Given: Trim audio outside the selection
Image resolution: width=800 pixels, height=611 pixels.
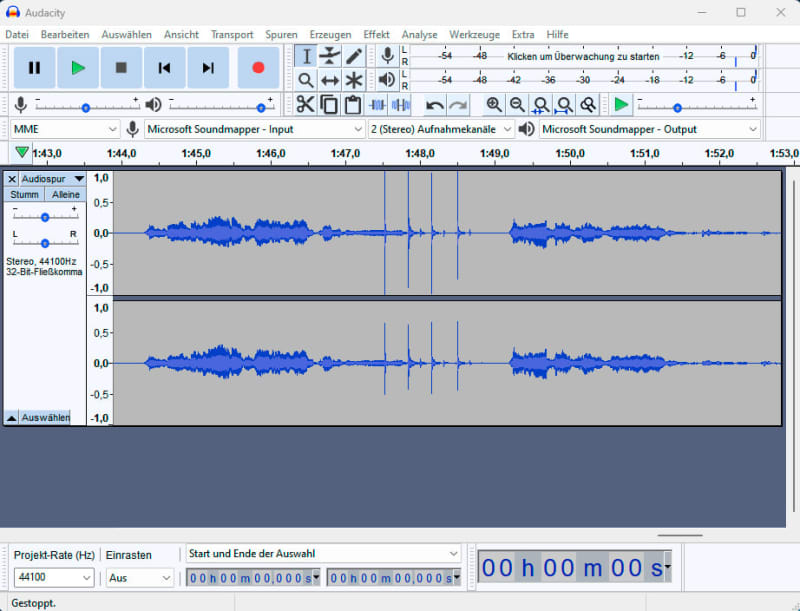Looking at the screenshot, I should point(377,105).
